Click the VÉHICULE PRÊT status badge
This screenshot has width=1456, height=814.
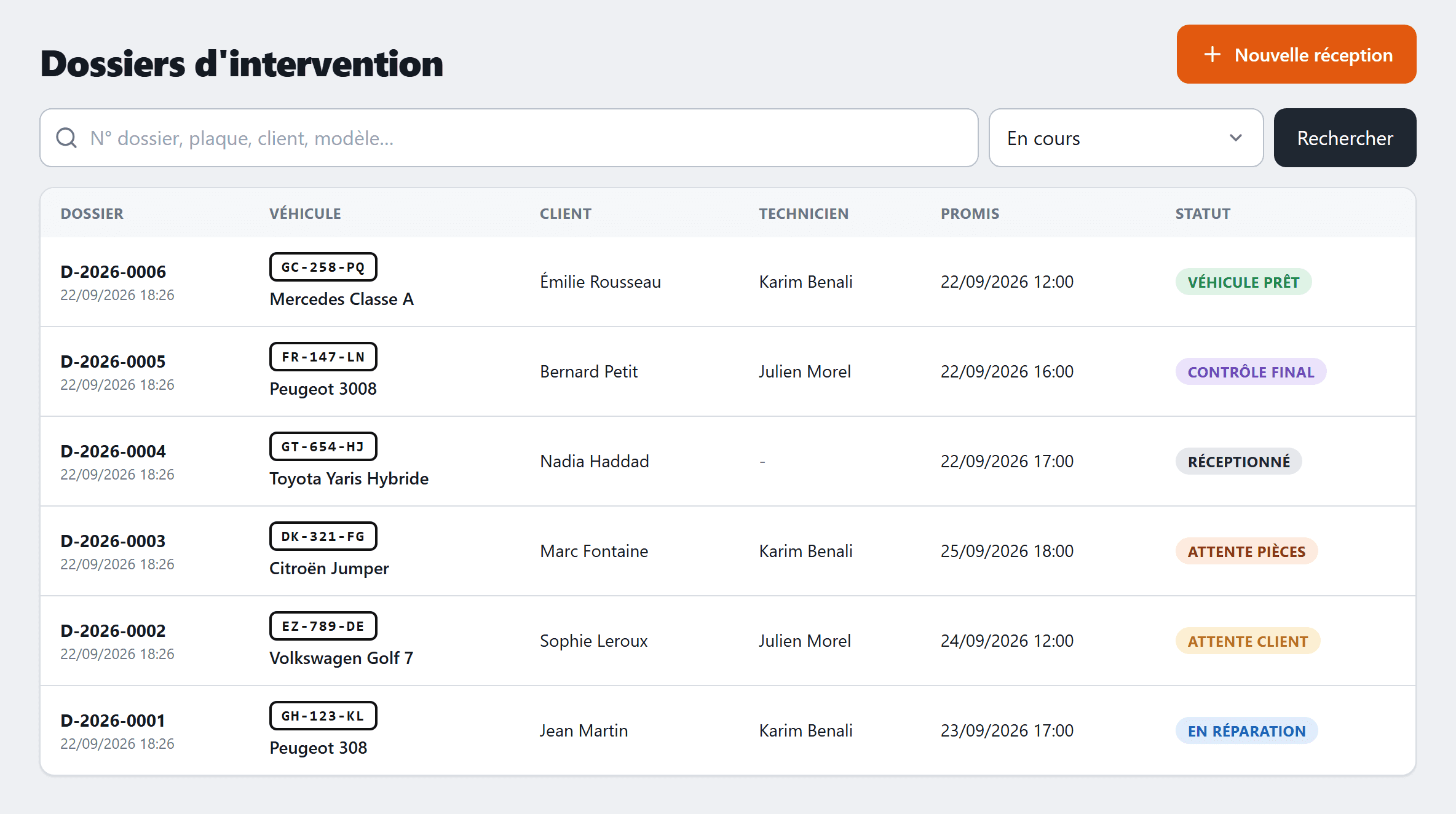(x=1243, y=282)
